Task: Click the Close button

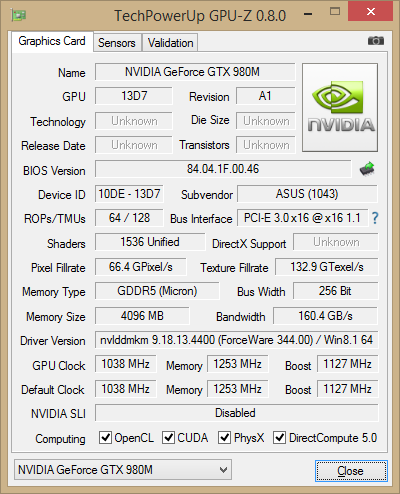Action: tap(351, 471)
